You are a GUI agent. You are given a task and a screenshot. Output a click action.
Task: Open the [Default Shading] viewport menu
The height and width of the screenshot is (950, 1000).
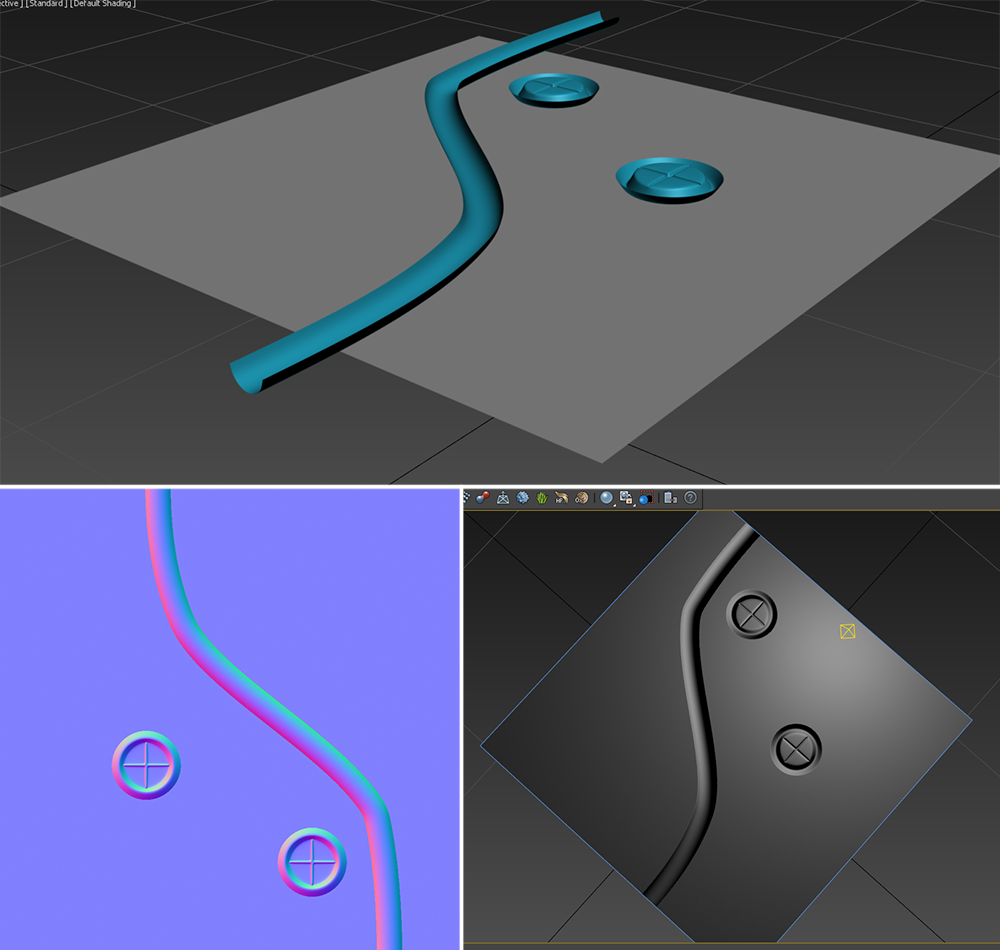click(x=103, y=4)
